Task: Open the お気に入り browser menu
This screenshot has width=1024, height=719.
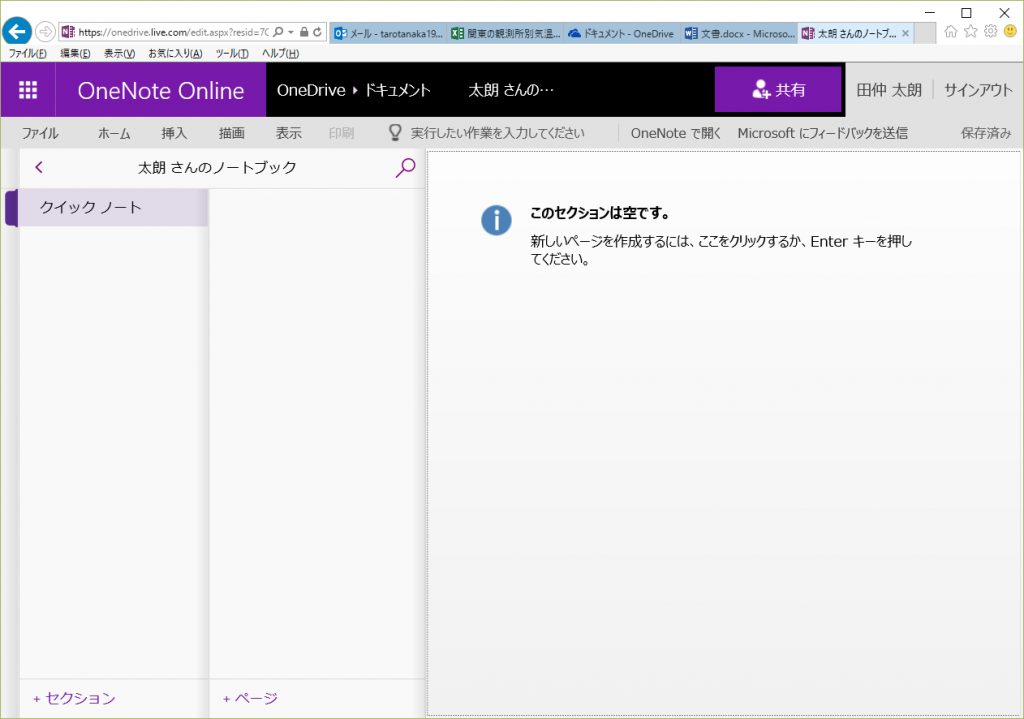Action: coord(175,53)
